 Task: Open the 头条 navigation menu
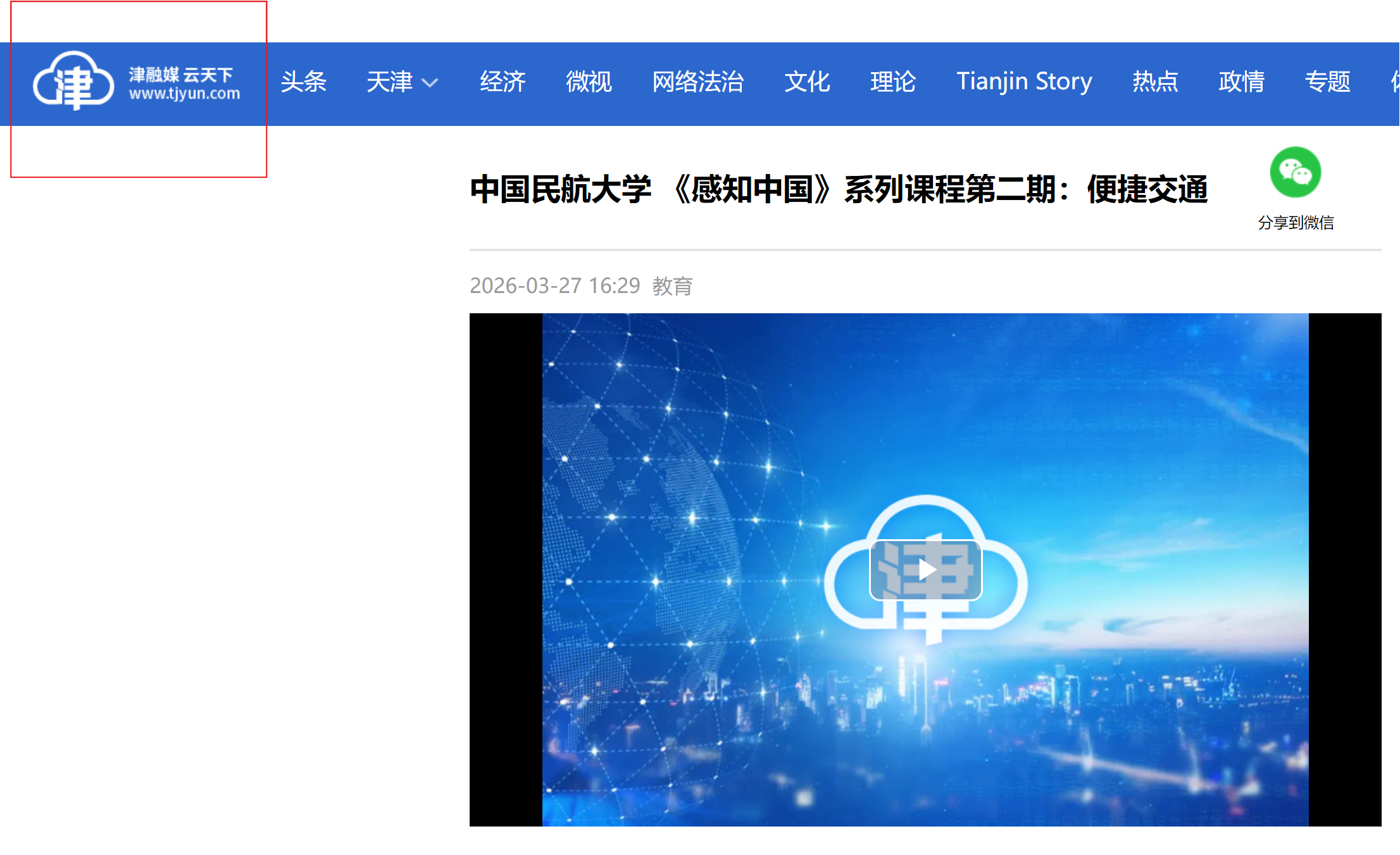point(303,82)
